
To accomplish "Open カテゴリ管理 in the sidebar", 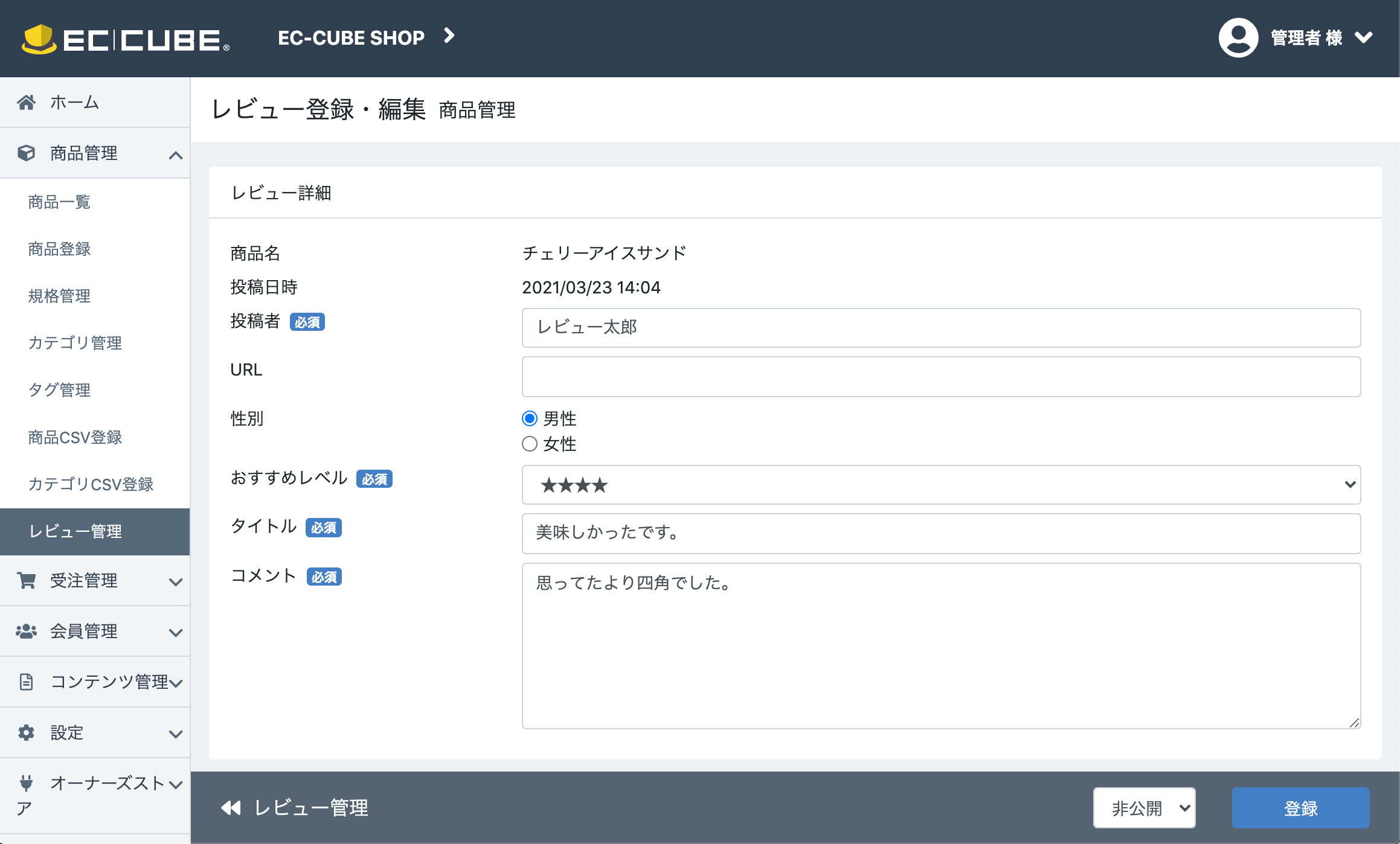I will (x=75, y=343).
